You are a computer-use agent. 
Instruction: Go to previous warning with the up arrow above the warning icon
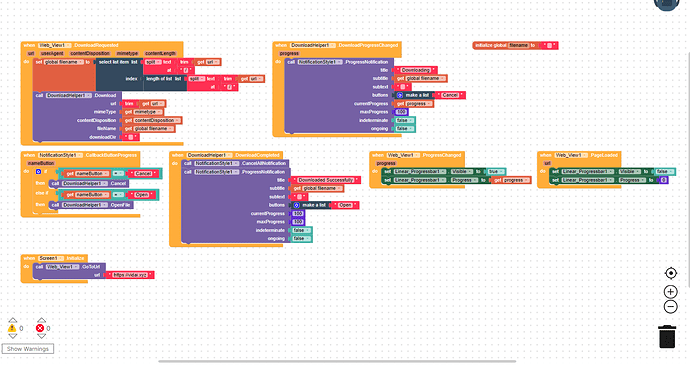tap(12, 320)
